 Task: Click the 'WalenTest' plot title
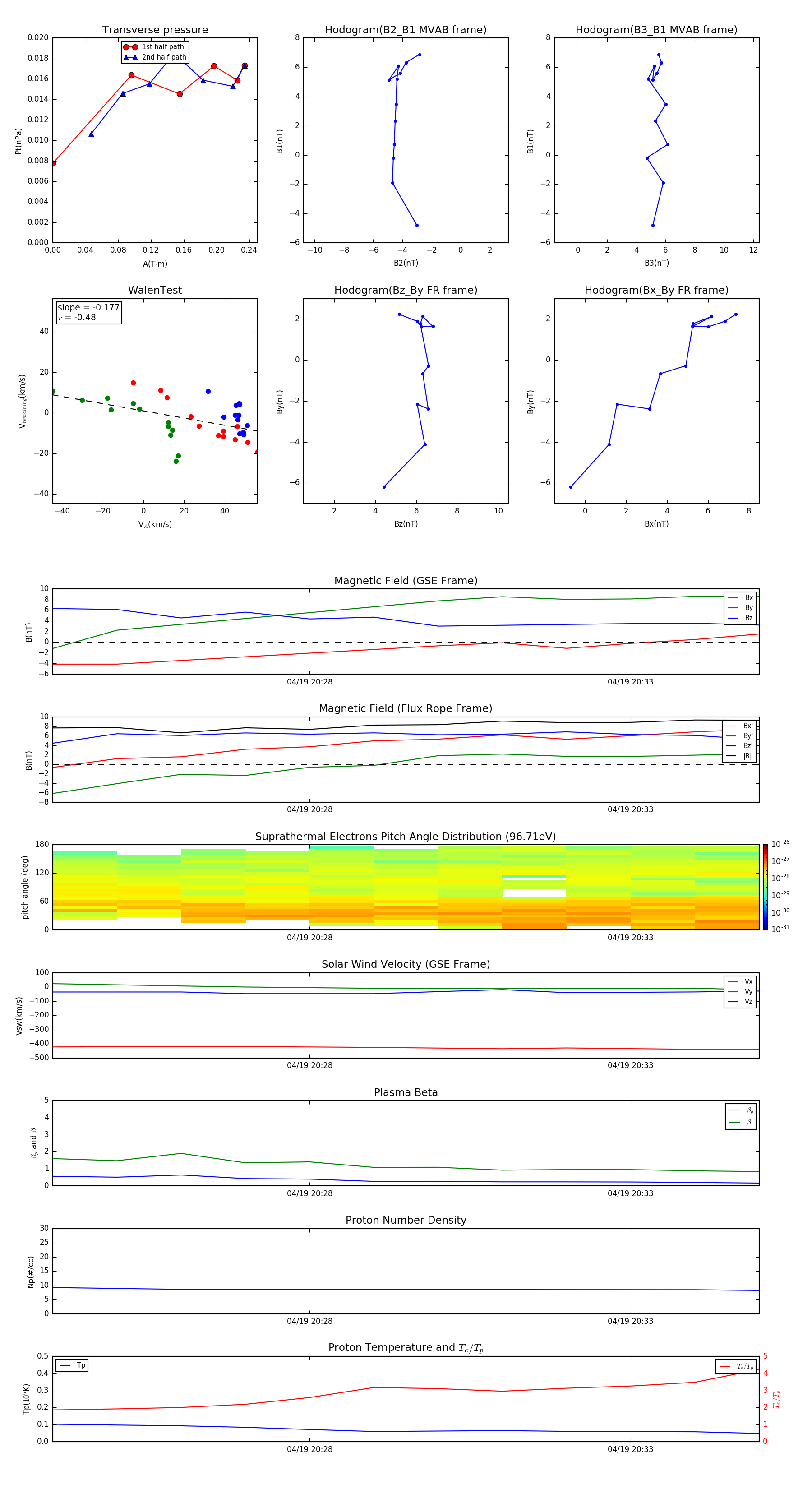click(155, 290)
